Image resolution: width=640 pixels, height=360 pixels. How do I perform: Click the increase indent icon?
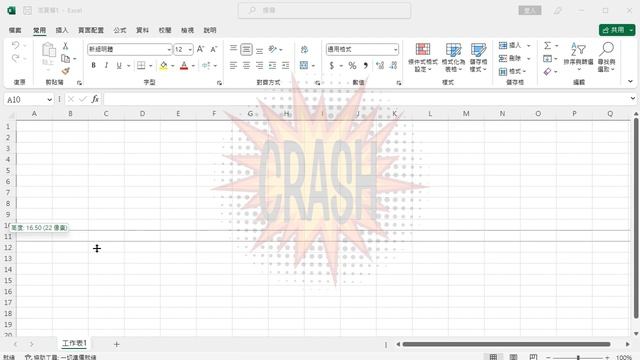pyautogui.click(x=285, y=65)
